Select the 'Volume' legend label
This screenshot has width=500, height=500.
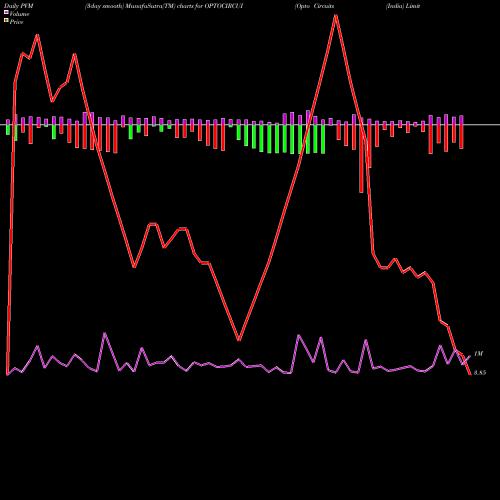click(x=19, y=14)
